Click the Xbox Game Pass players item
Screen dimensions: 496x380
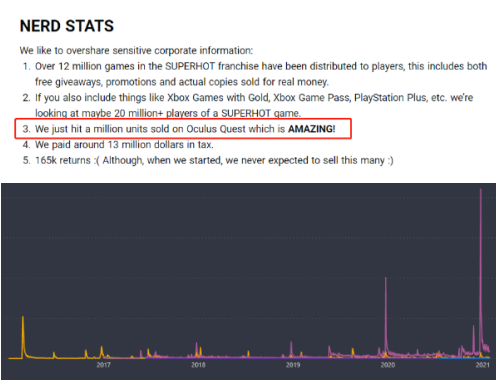(248, 105)
